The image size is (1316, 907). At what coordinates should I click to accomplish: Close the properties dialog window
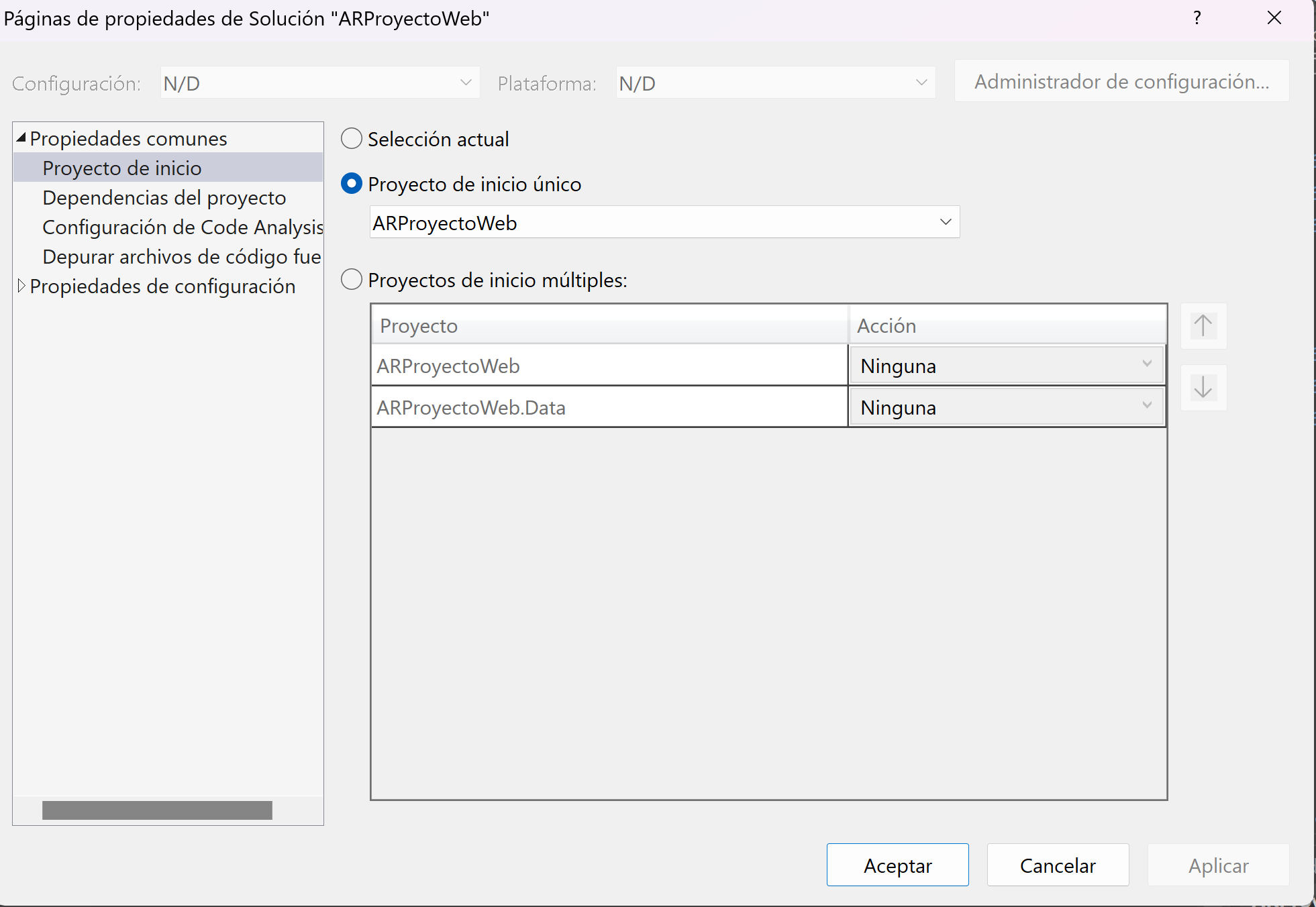click(x=1274, y=18)
